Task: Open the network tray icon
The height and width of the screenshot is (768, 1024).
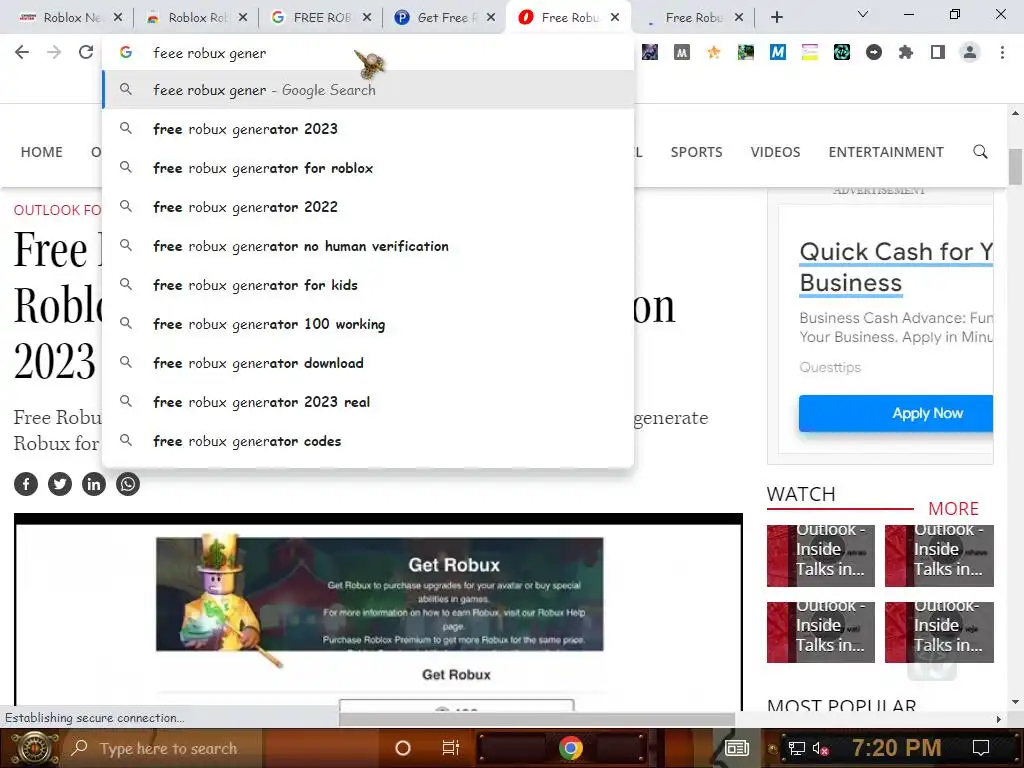Action: (x=796, y=748)
